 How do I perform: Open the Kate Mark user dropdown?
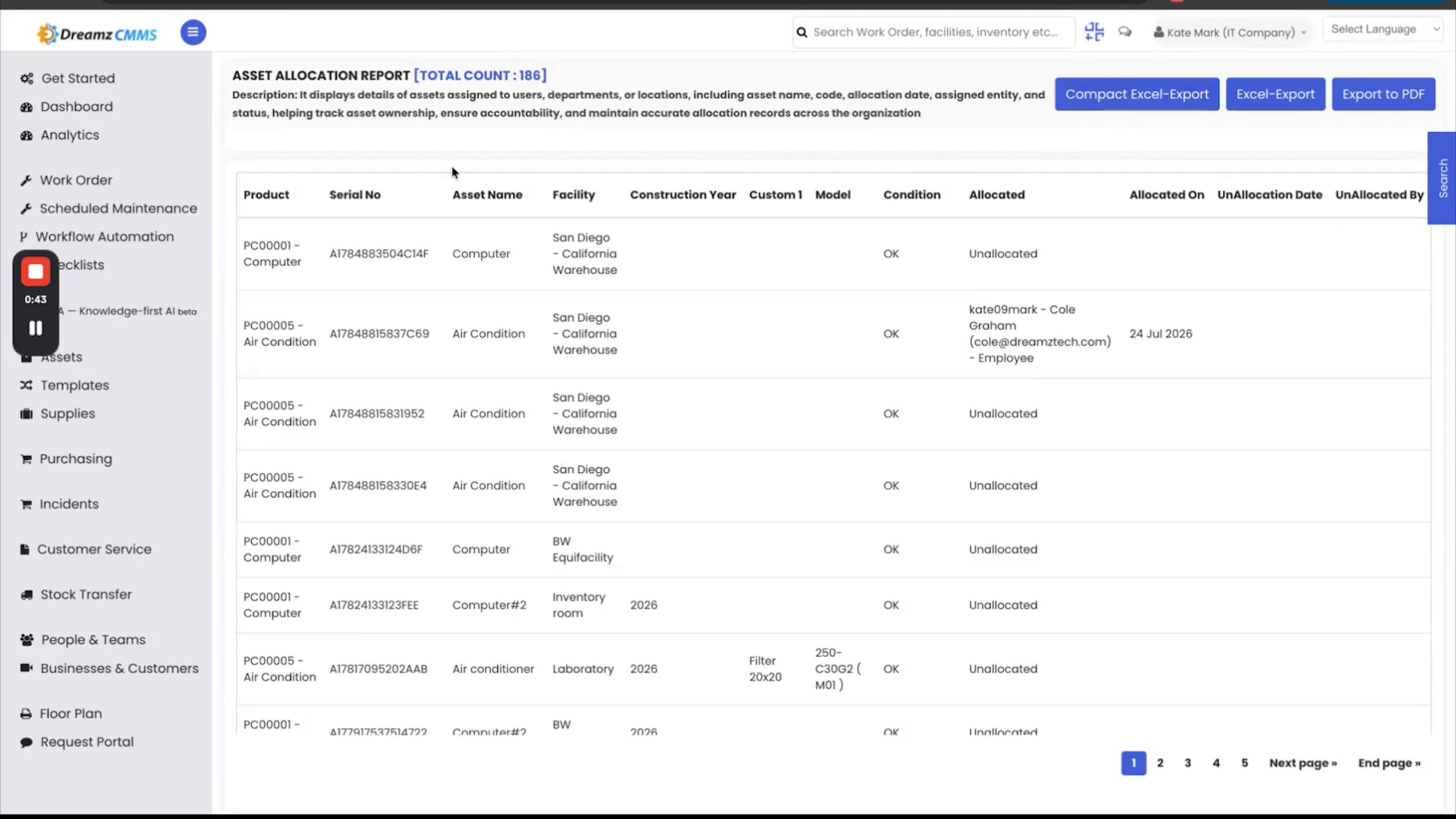[1230, 32]
